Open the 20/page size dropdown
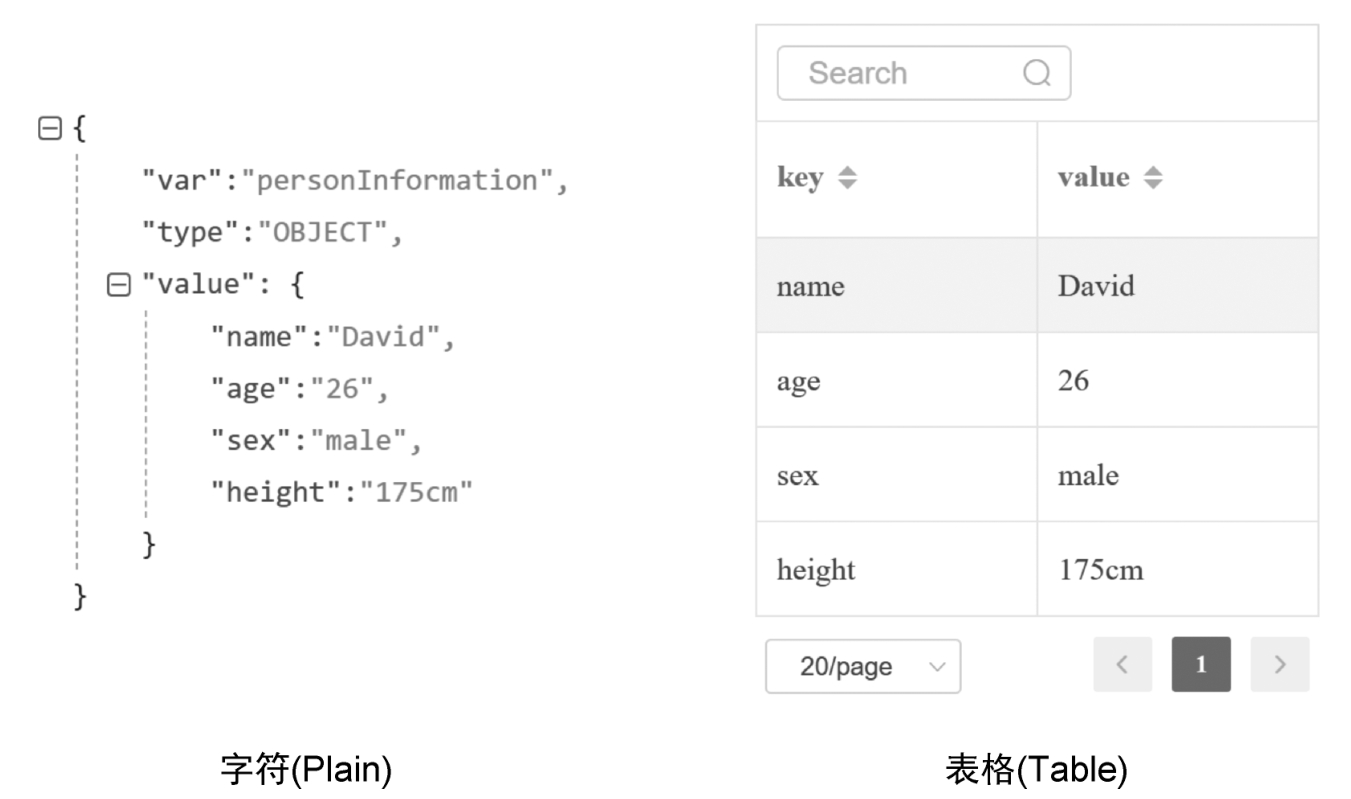1351x799 pixels. tap(862, 666)
